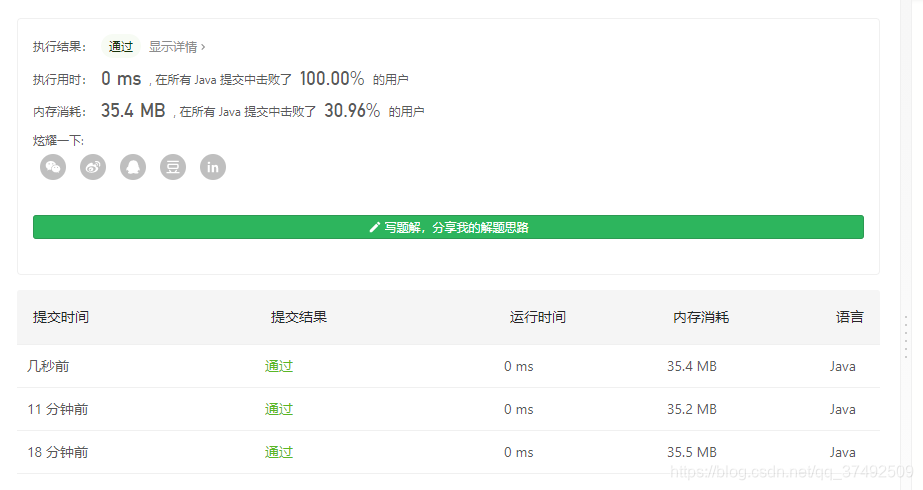Click Java in the 11 分钟前 row
This screenshot has height=490, width=923.
click(842, 409)
